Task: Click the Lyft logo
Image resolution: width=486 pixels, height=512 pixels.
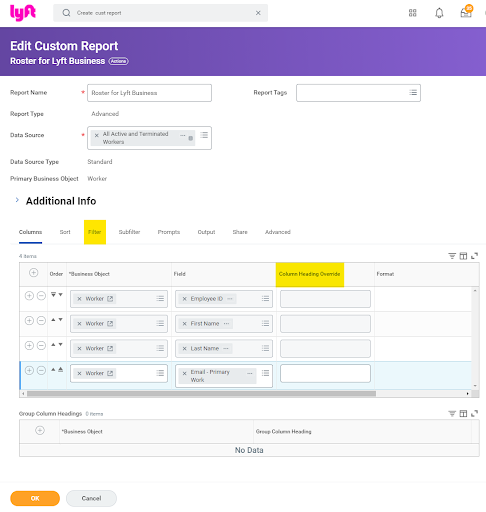Action: coord(23,13)
